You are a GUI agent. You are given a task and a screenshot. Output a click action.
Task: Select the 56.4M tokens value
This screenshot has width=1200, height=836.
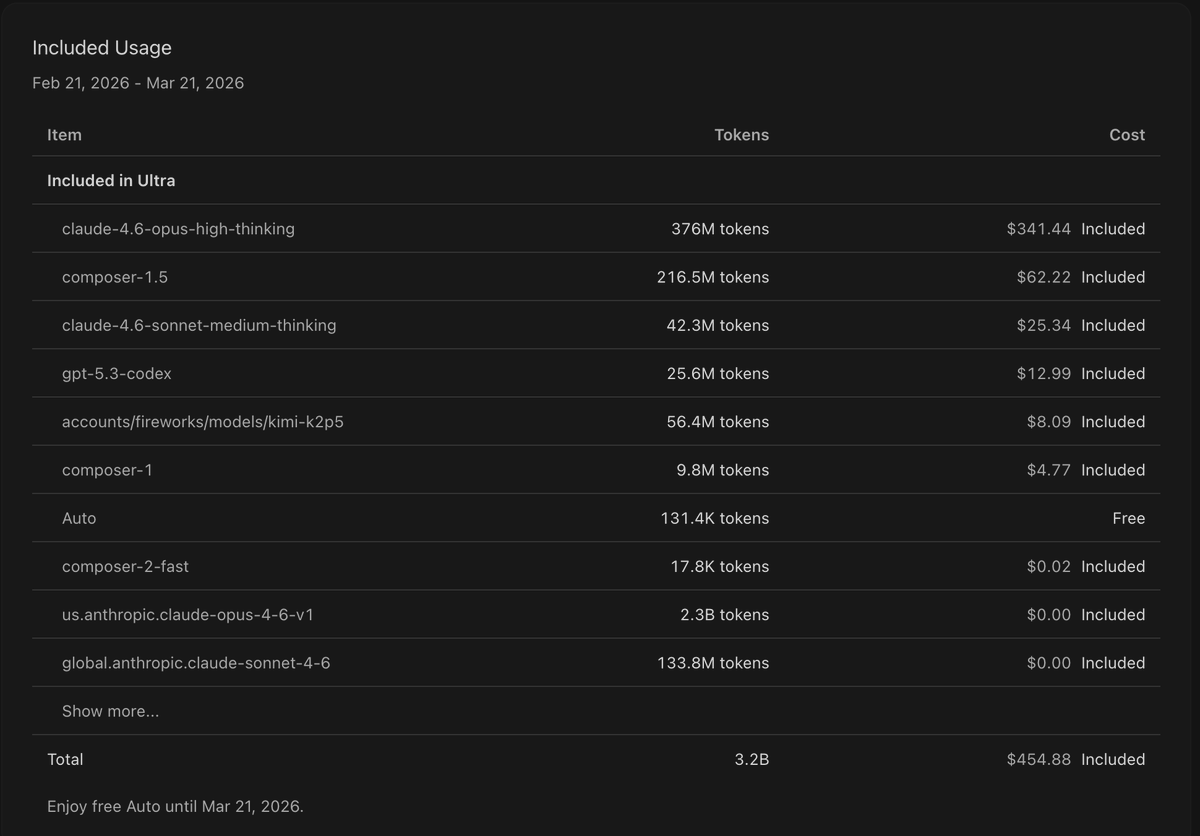click(718, 421)
